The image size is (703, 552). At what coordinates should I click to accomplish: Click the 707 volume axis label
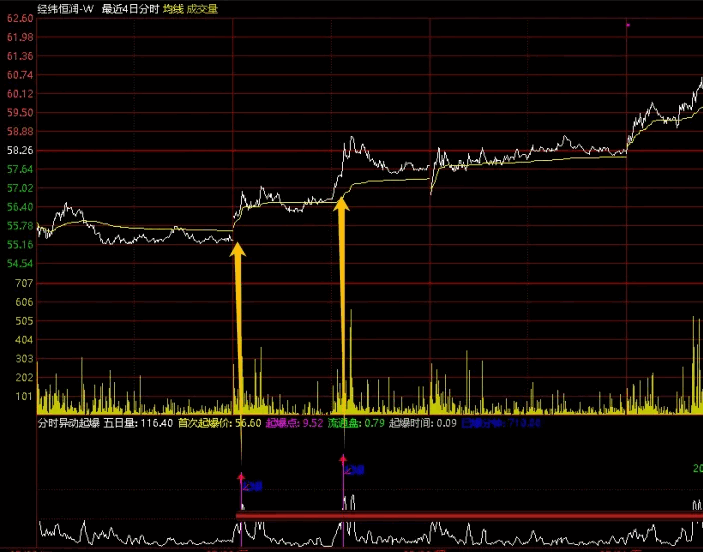24,283
